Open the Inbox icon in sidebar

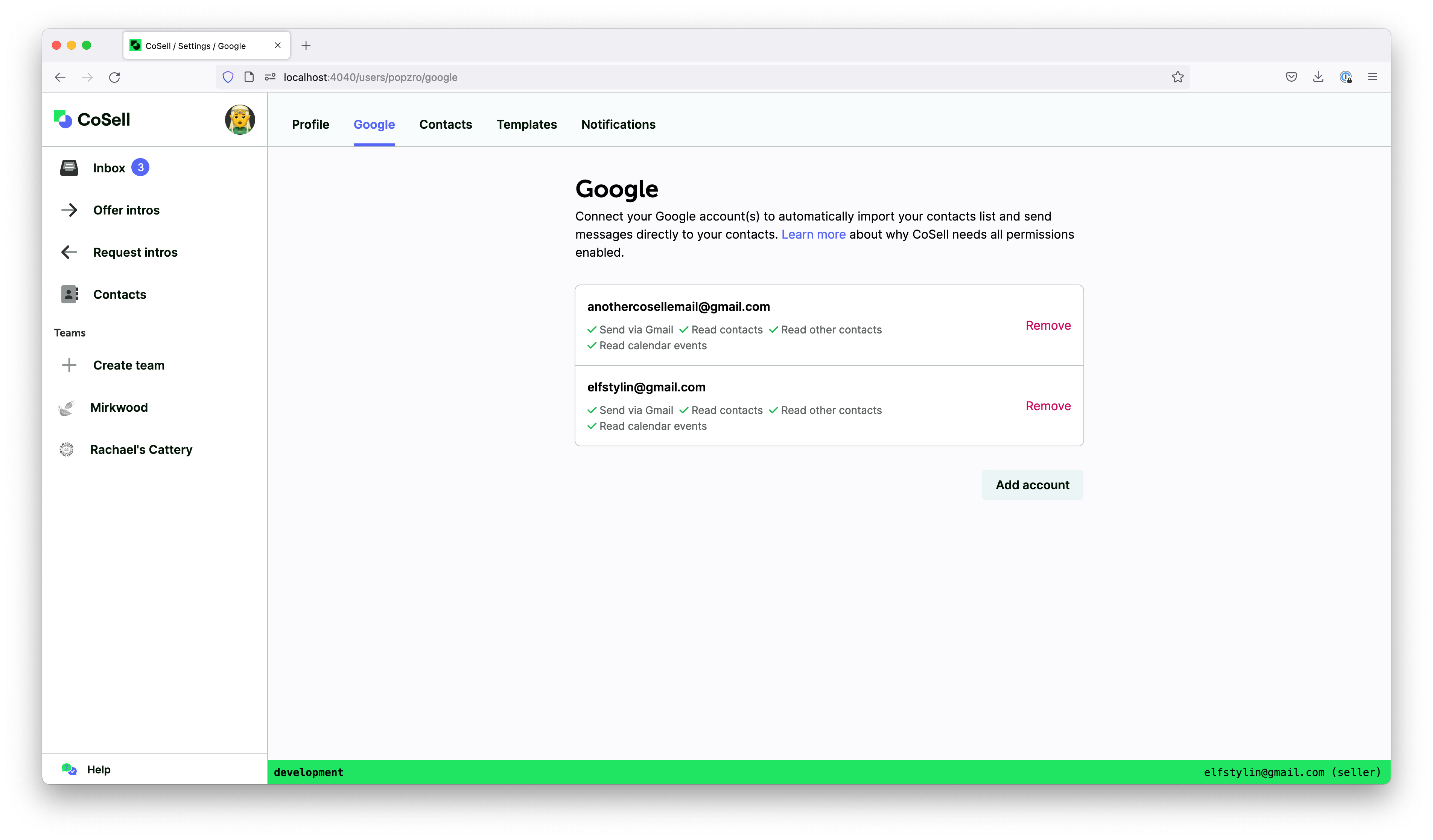(x=69, y=168)
